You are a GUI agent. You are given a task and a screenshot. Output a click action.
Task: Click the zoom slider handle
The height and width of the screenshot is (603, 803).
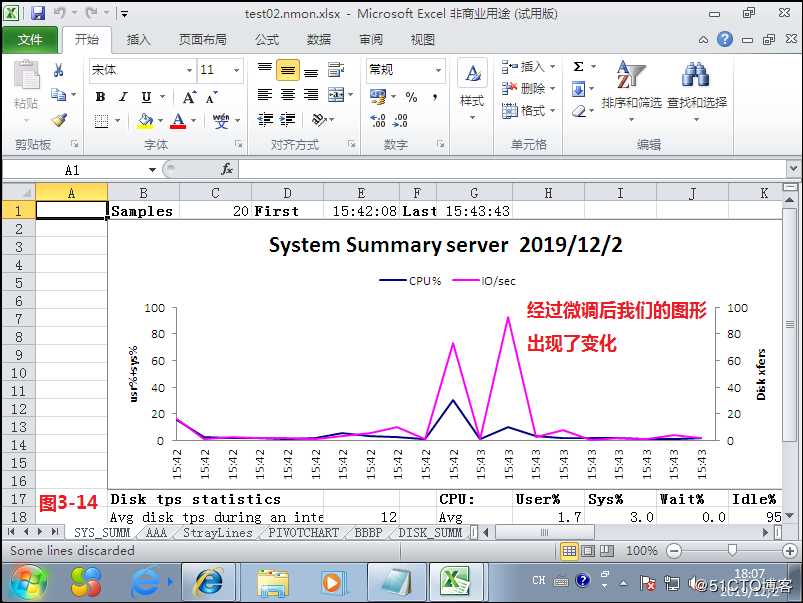732,551
